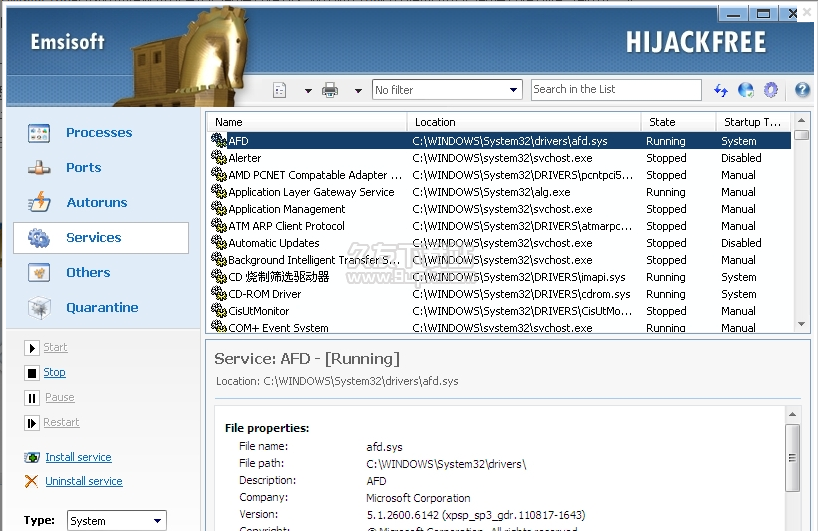Click the CD-ROM Driver row gear icon

point(219,293)
